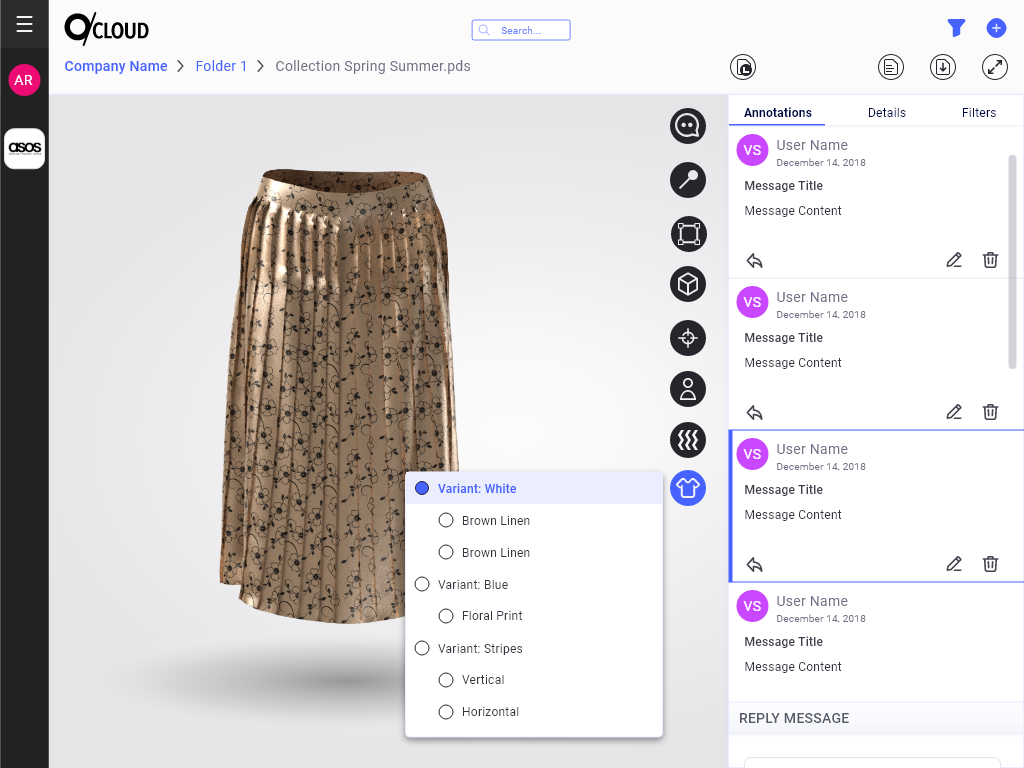This screenshot has width=1024, height=768.
Task: Switch to the Details tab
Action: coord(886,113)
